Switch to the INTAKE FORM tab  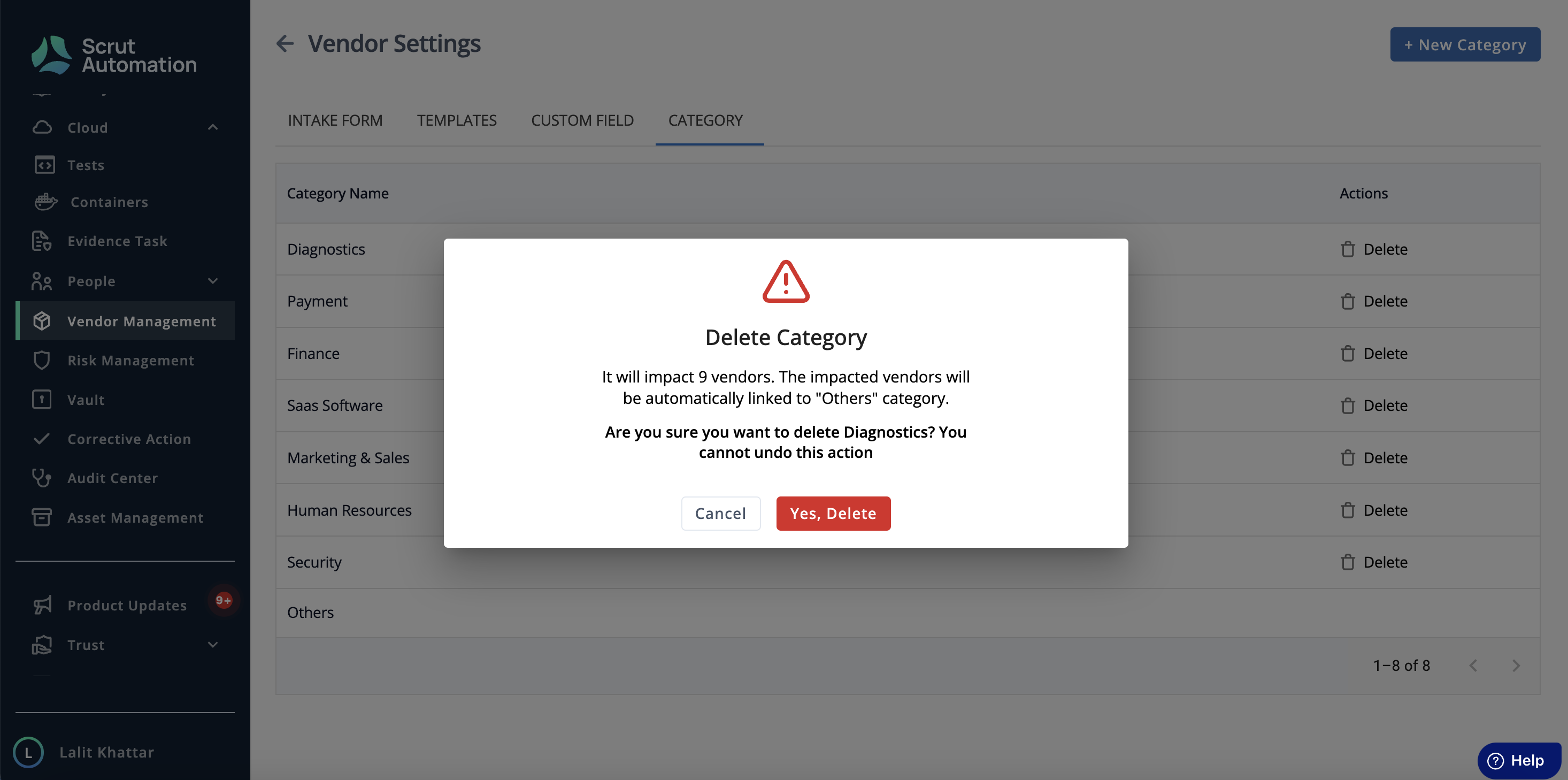point(335,120)
